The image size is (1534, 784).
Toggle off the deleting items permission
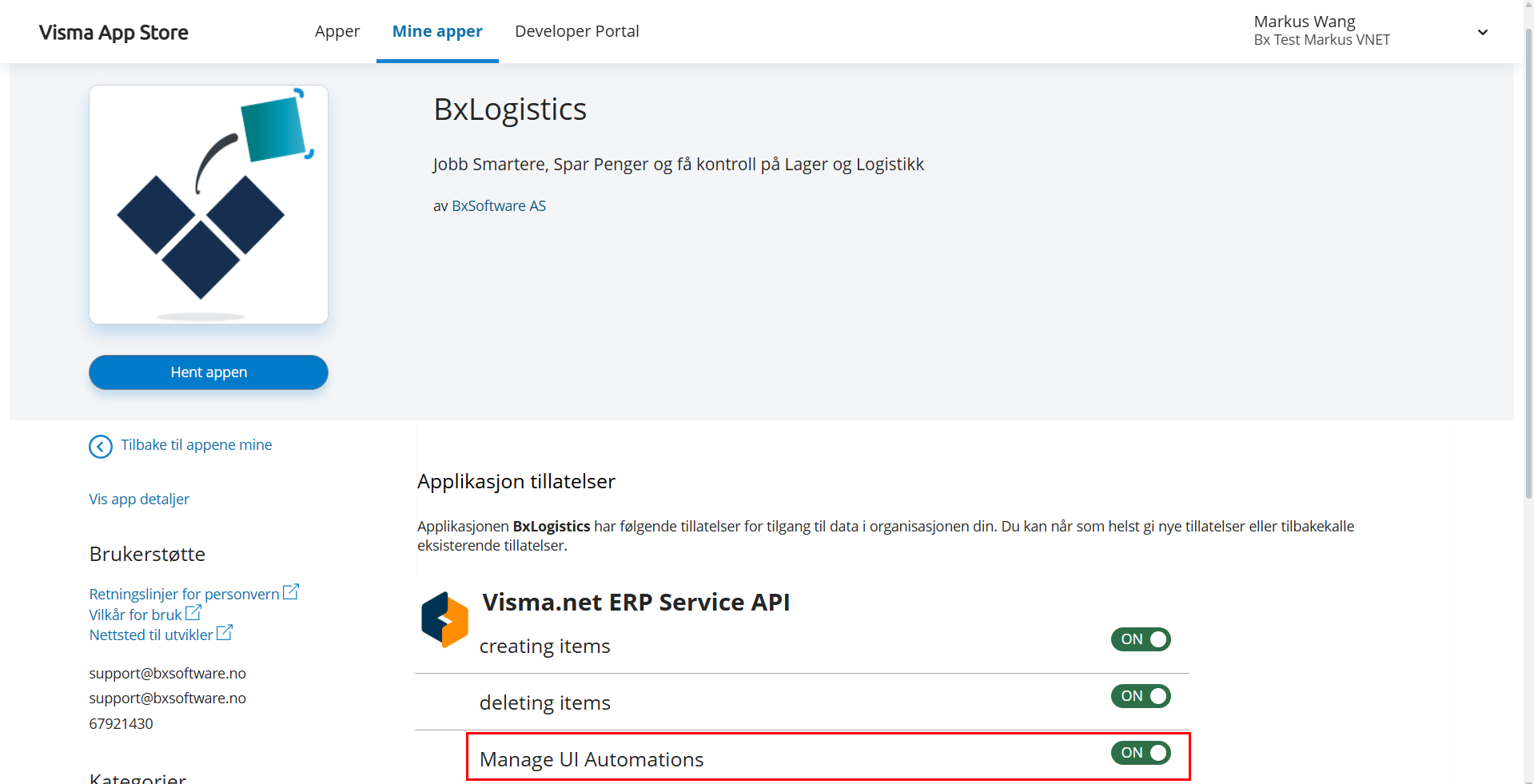1141,696
